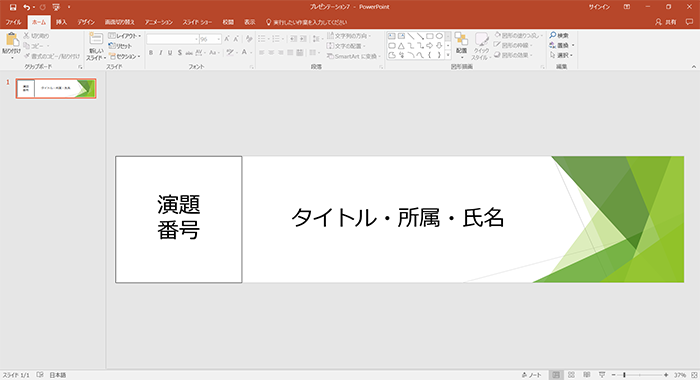This screenshot has width=700, height=380.
Task: Click the font name combo box
Action: 173,39
